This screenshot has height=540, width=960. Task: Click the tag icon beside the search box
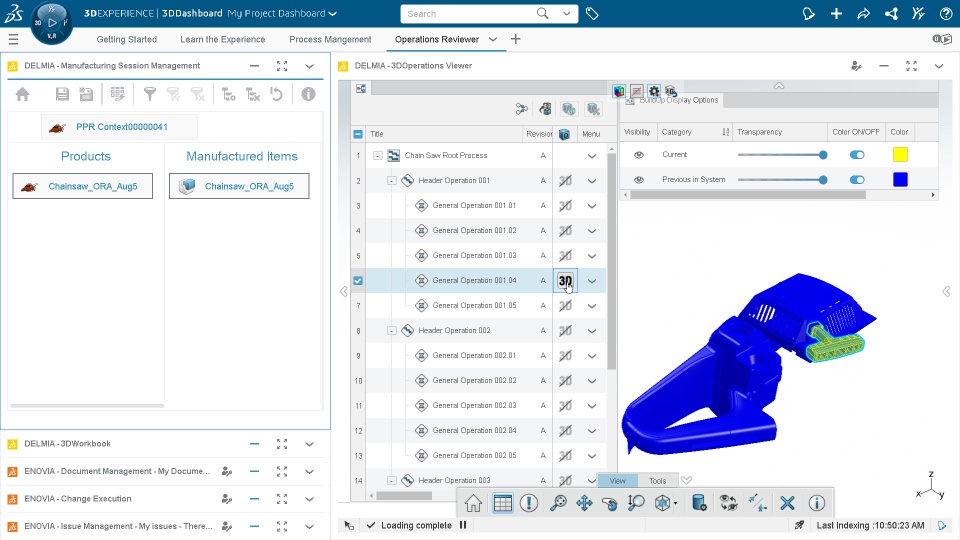point(592,13)
